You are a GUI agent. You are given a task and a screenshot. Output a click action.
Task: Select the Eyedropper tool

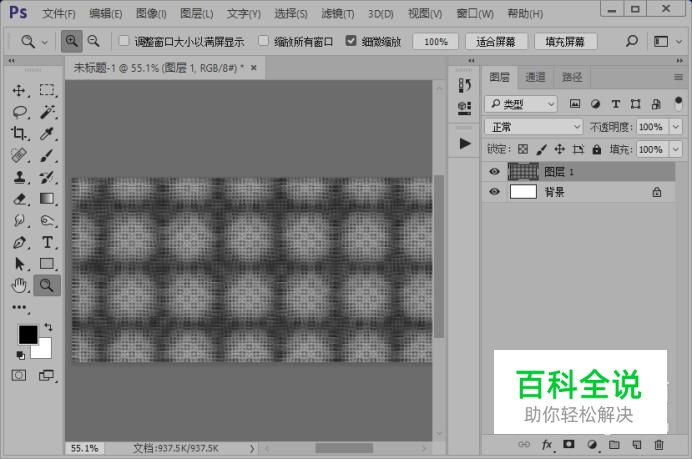[47, 133]
